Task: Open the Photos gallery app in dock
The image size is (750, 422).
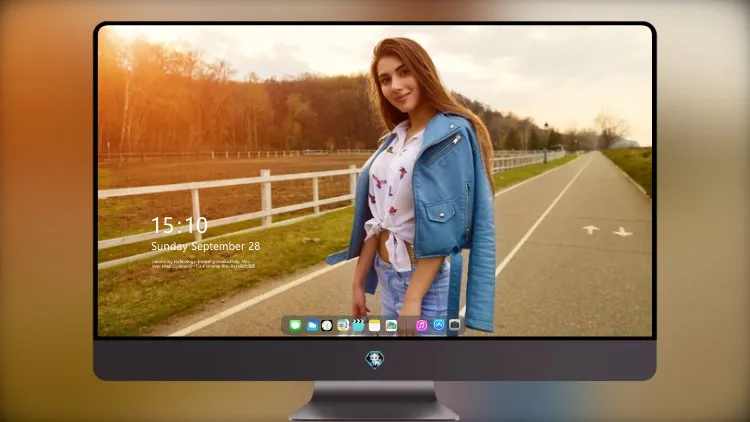Action: (391, 326)
